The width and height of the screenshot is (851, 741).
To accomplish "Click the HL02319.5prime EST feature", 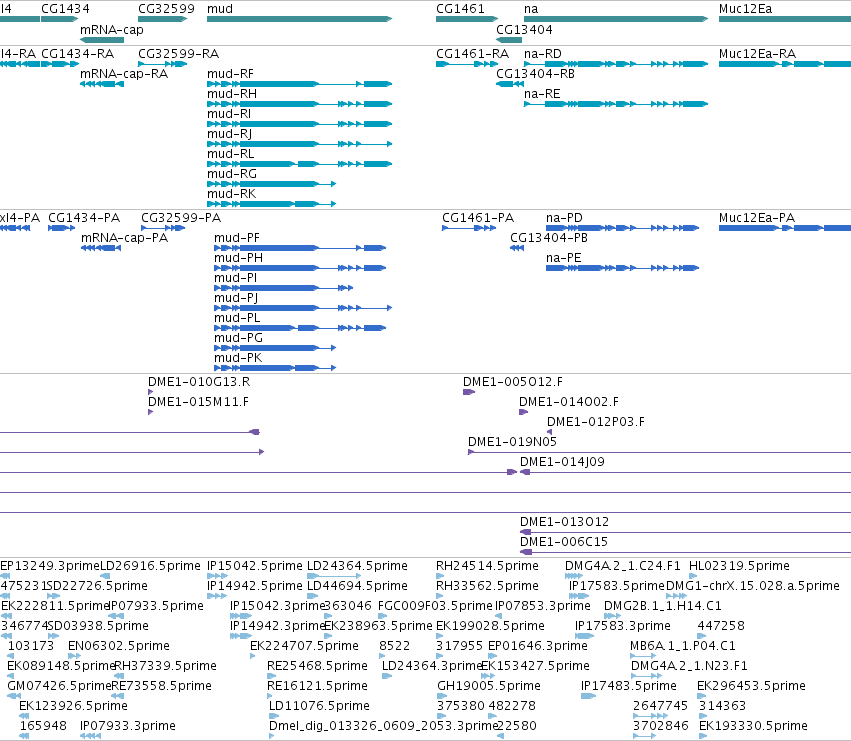I will coord(693,576).
